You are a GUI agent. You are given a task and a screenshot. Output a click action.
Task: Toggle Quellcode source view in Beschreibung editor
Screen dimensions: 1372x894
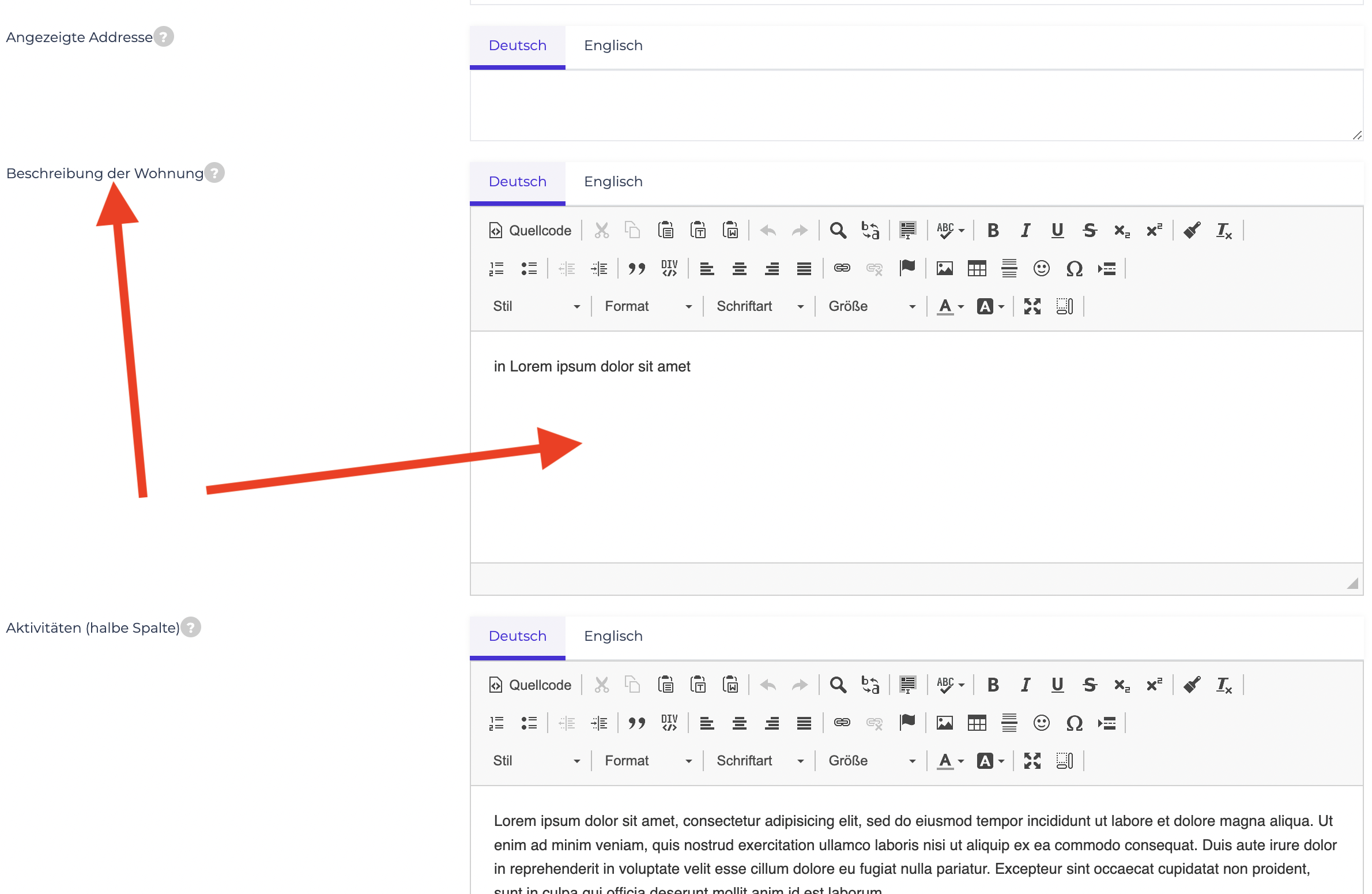pyautogui.click(x=530, y=230)
